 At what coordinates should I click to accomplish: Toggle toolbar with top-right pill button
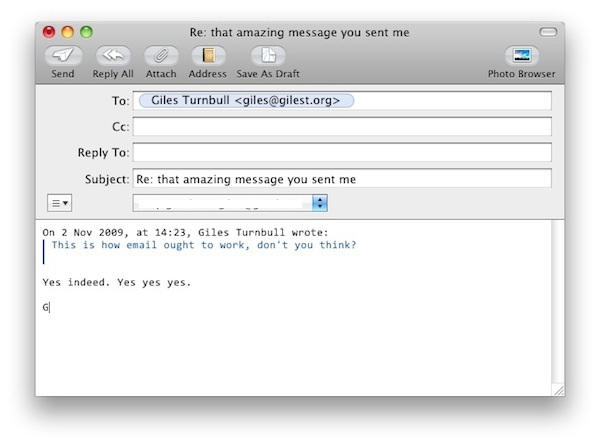click(548, 33)
